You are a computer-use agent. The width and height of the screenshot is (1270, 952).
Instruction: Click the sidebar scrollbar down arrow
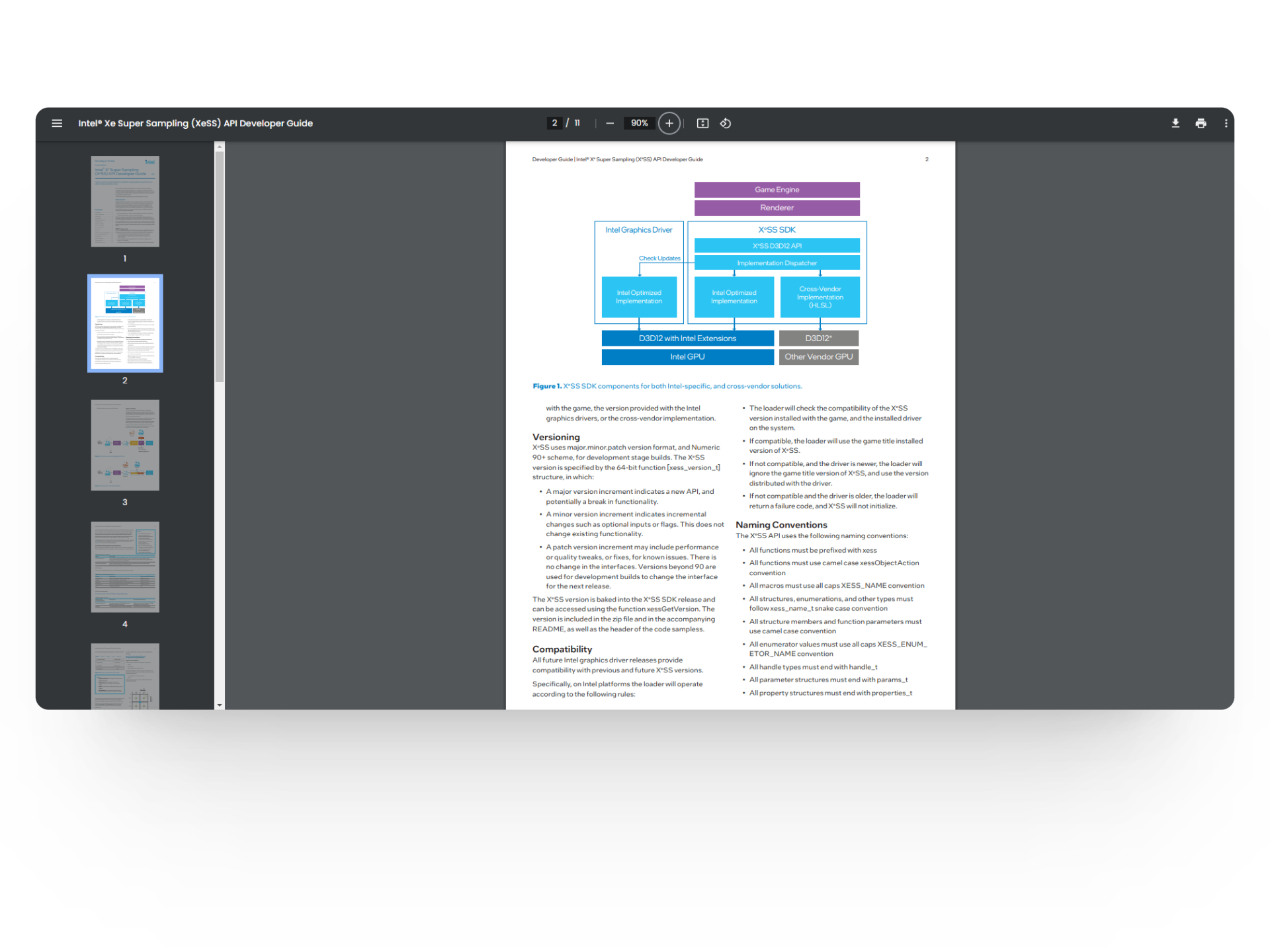220,705
